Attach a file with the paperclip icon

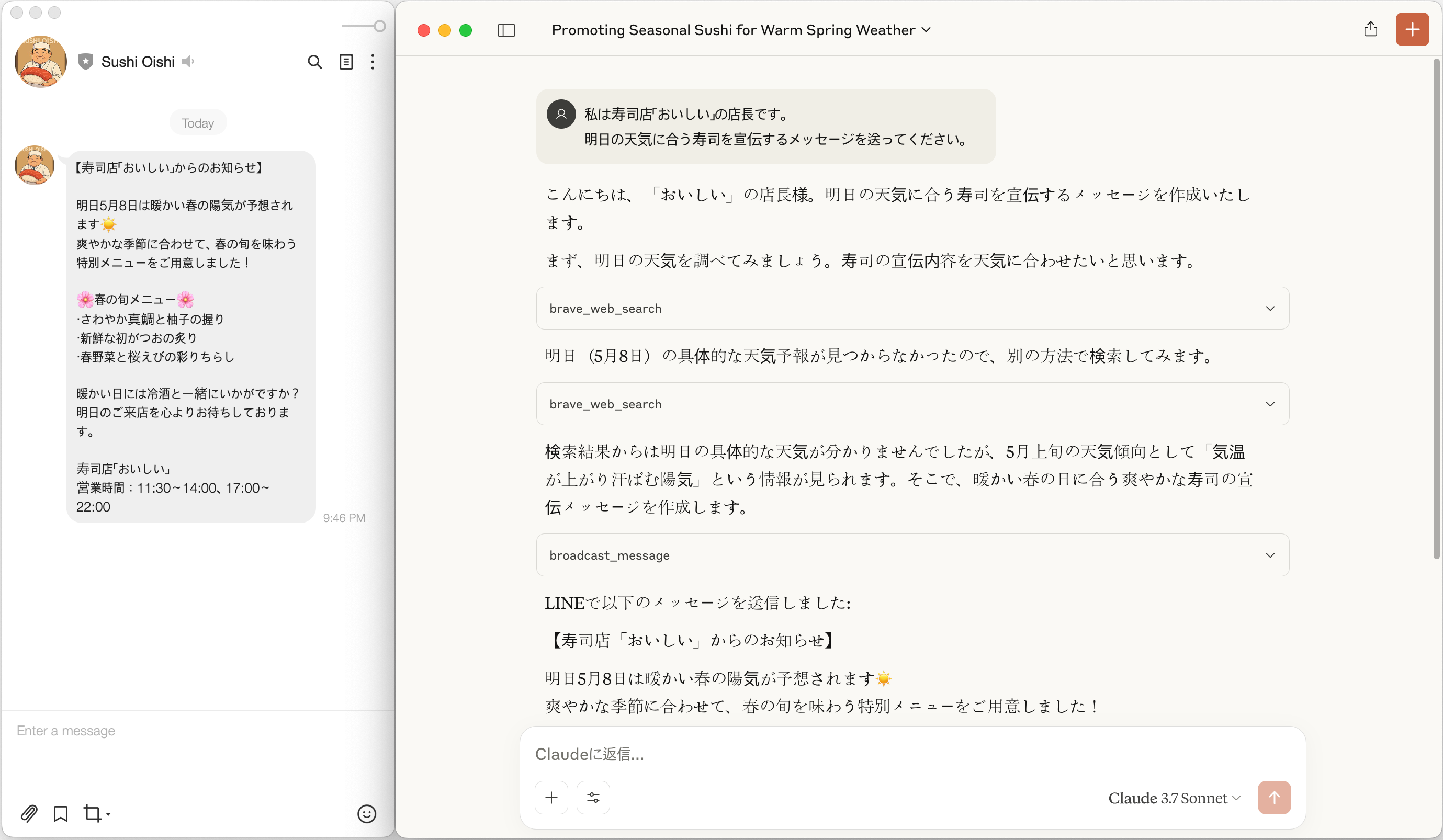coord(29,813)
